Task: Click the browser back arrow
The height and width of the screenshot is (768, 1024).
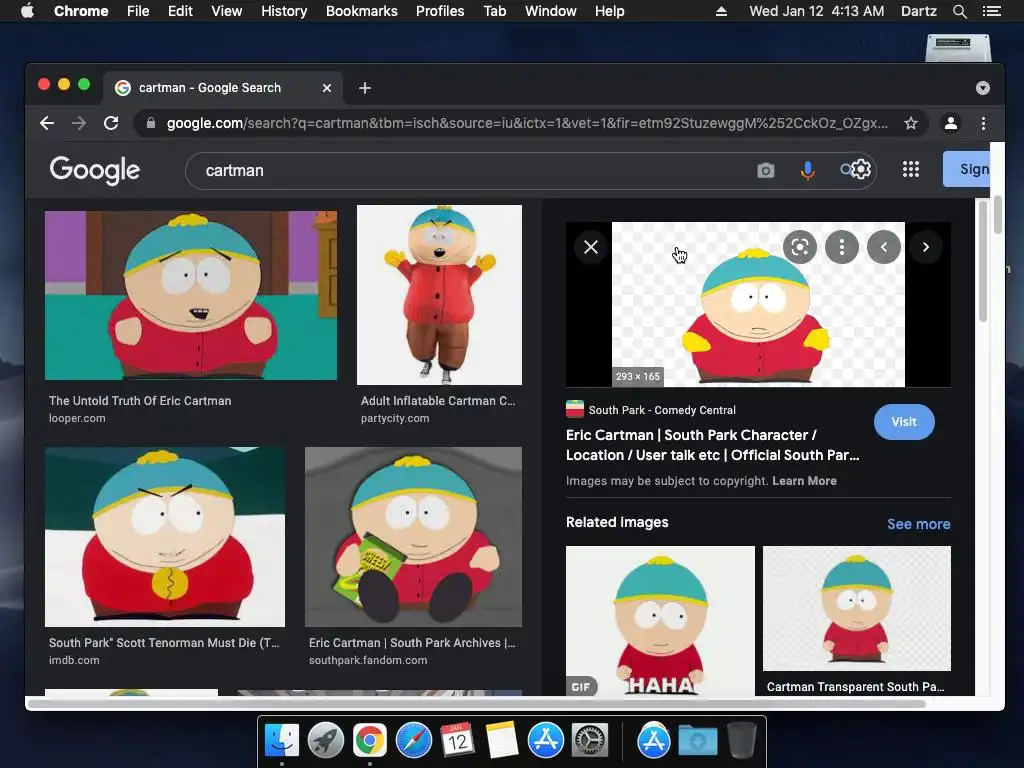Action: click(x=46, y=123)
